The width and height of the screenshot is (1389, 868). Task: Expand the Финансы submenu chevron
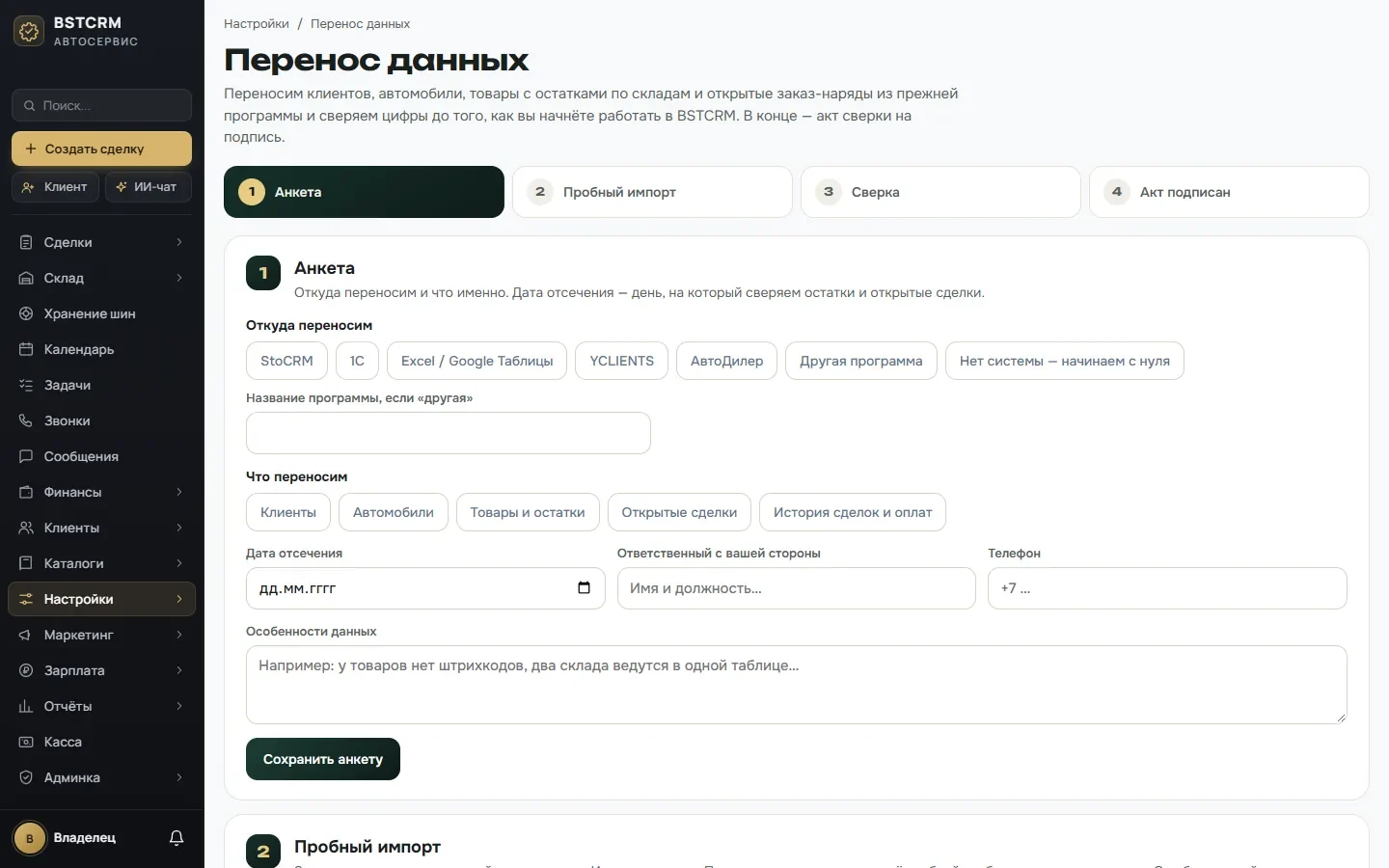coord(179,492)
